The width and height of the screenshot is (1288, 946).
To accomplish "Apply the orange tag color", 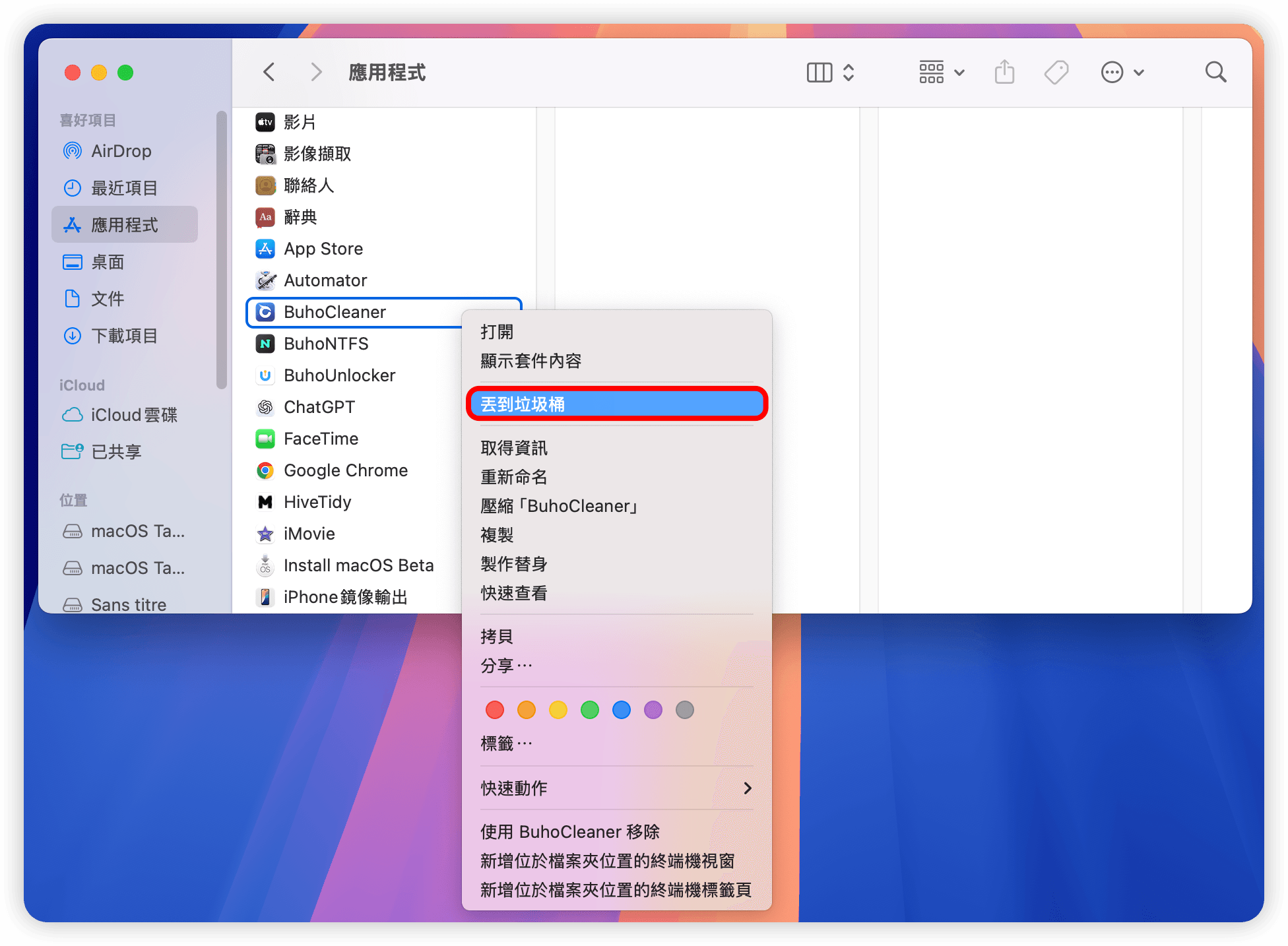I will pos(527,710).
